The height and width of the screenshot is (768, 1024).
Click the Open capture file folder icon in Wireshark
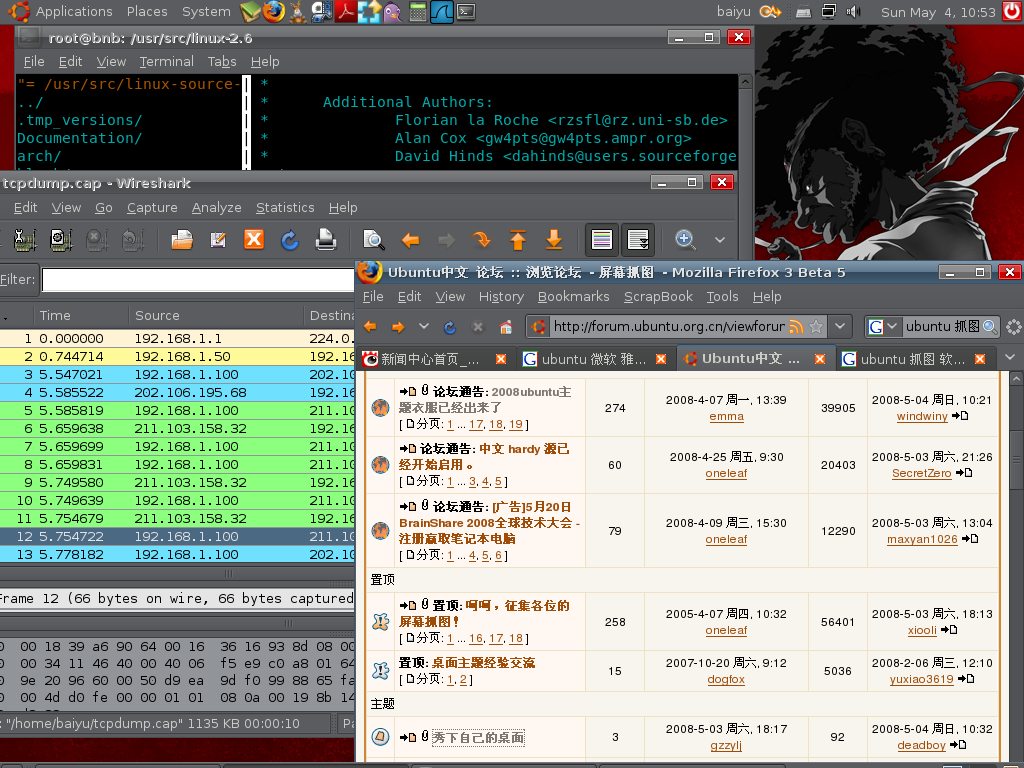(182, 240)
